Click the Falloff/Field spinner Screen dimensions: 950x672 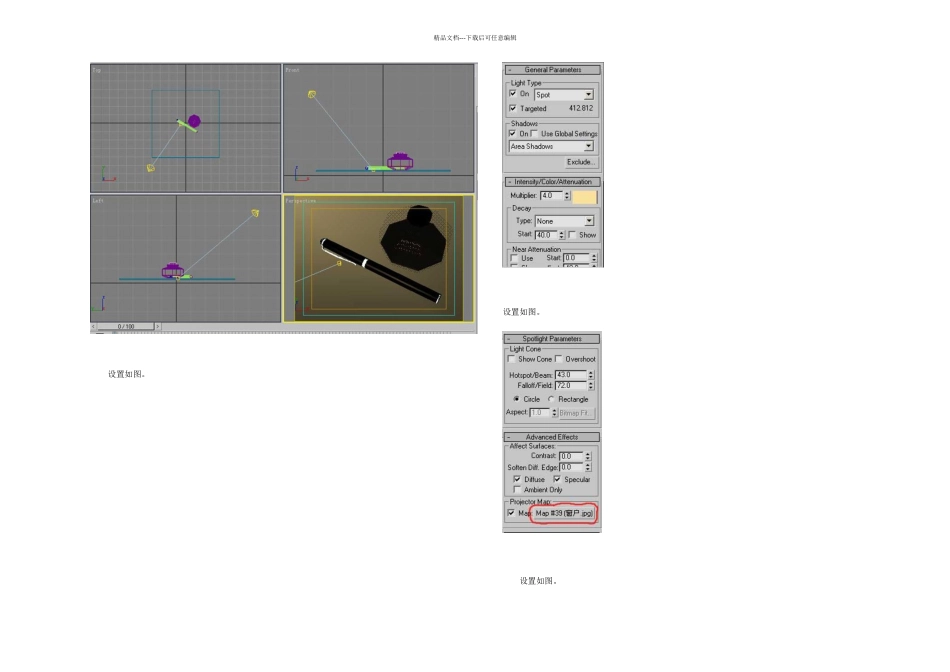pyautogui.click(x=591, y=385)
